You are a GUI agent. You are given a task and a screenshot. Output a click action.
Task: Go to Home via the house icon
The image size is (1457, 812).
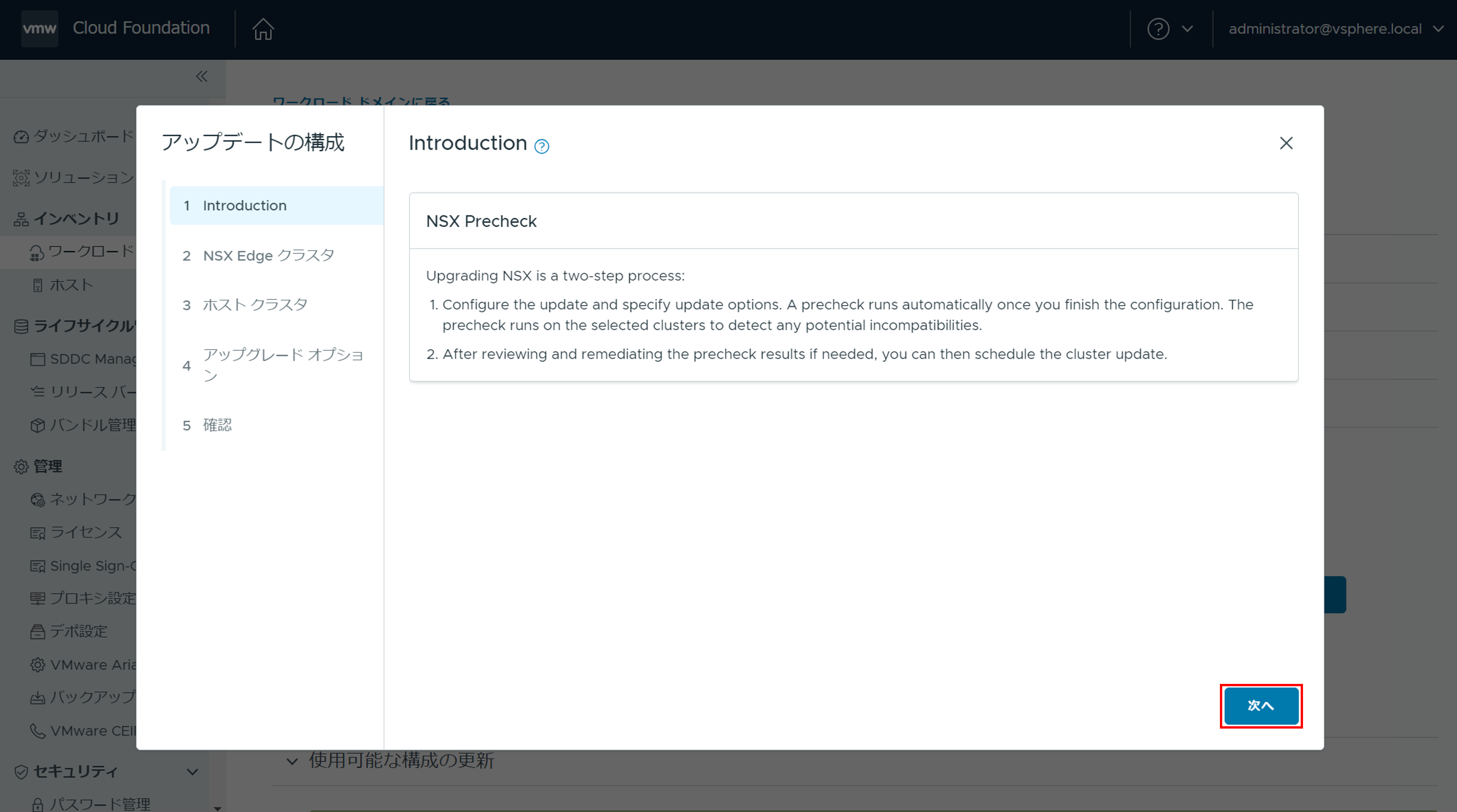pyautogui.click(x=263, y=29)
